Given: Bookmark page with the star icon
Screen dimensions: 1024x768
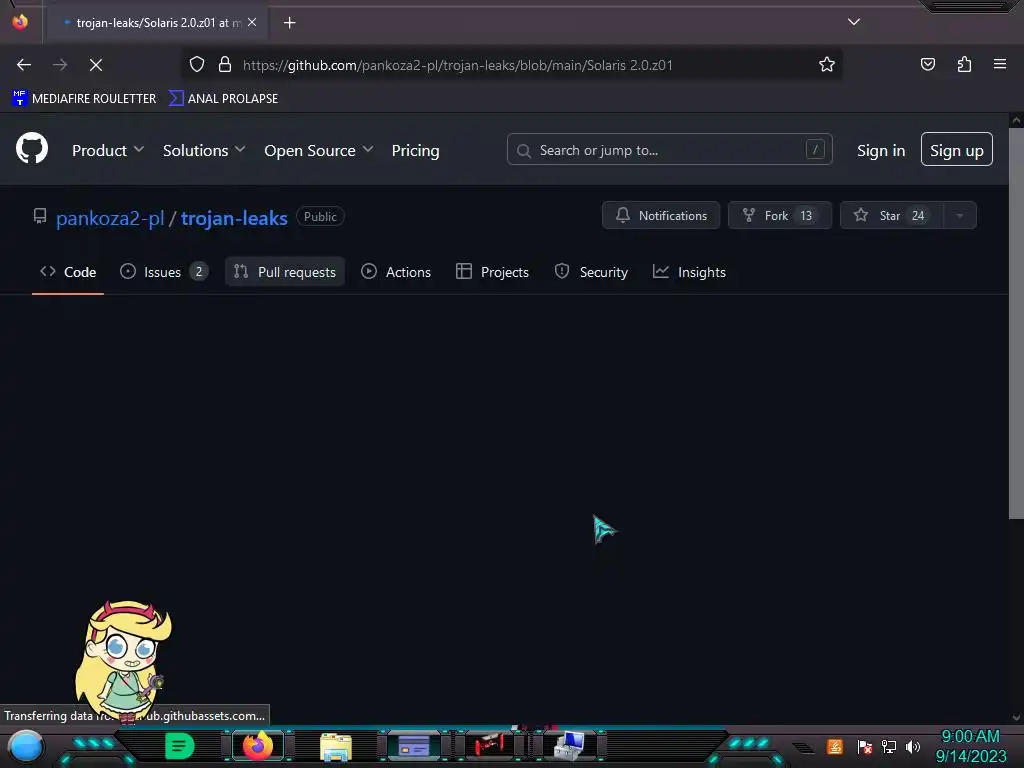Looking at the screenshot, I should pyautogui.click(x=827, y=65).
